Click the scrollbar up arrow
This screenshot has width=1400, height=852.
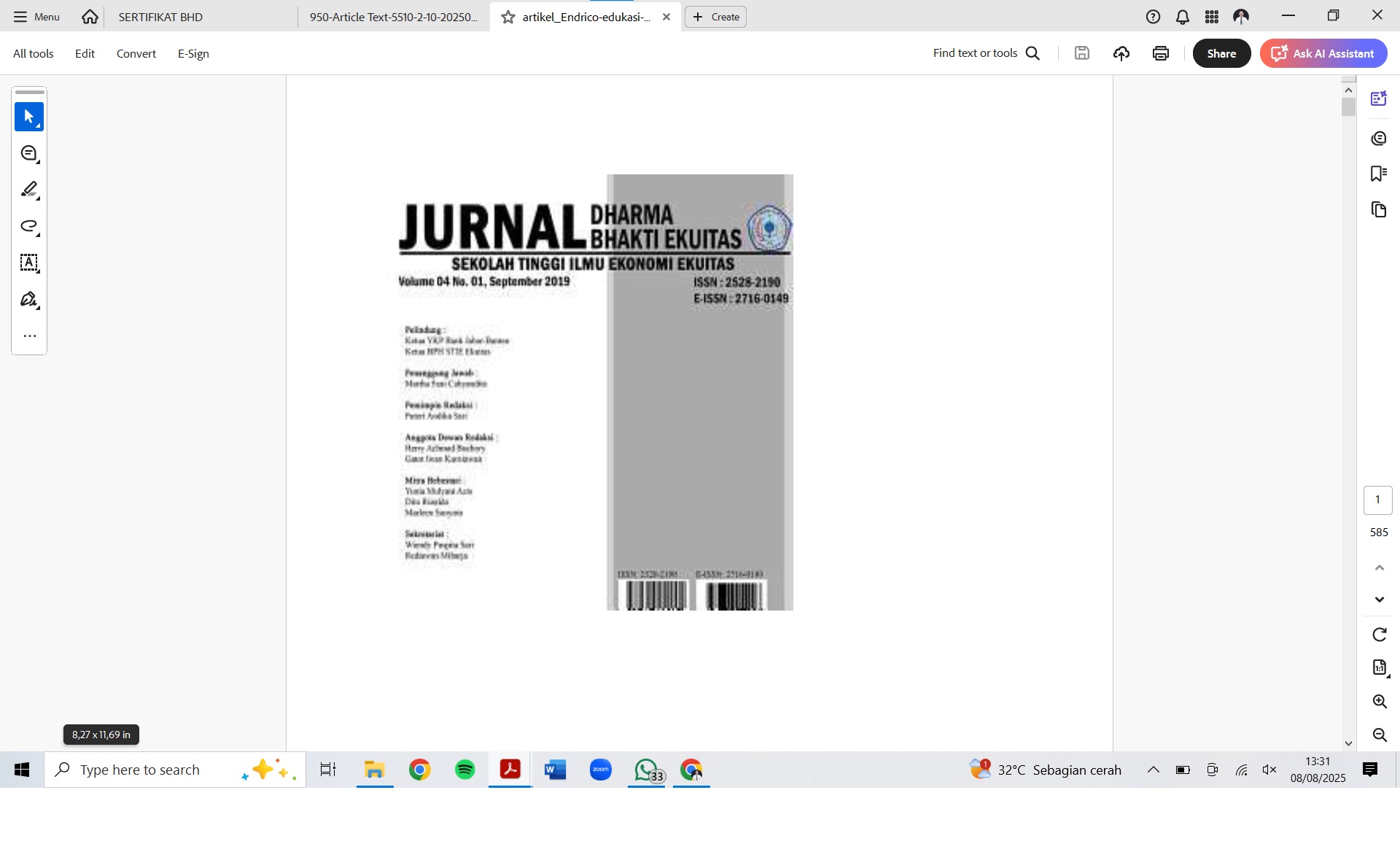coord(1348,90)
